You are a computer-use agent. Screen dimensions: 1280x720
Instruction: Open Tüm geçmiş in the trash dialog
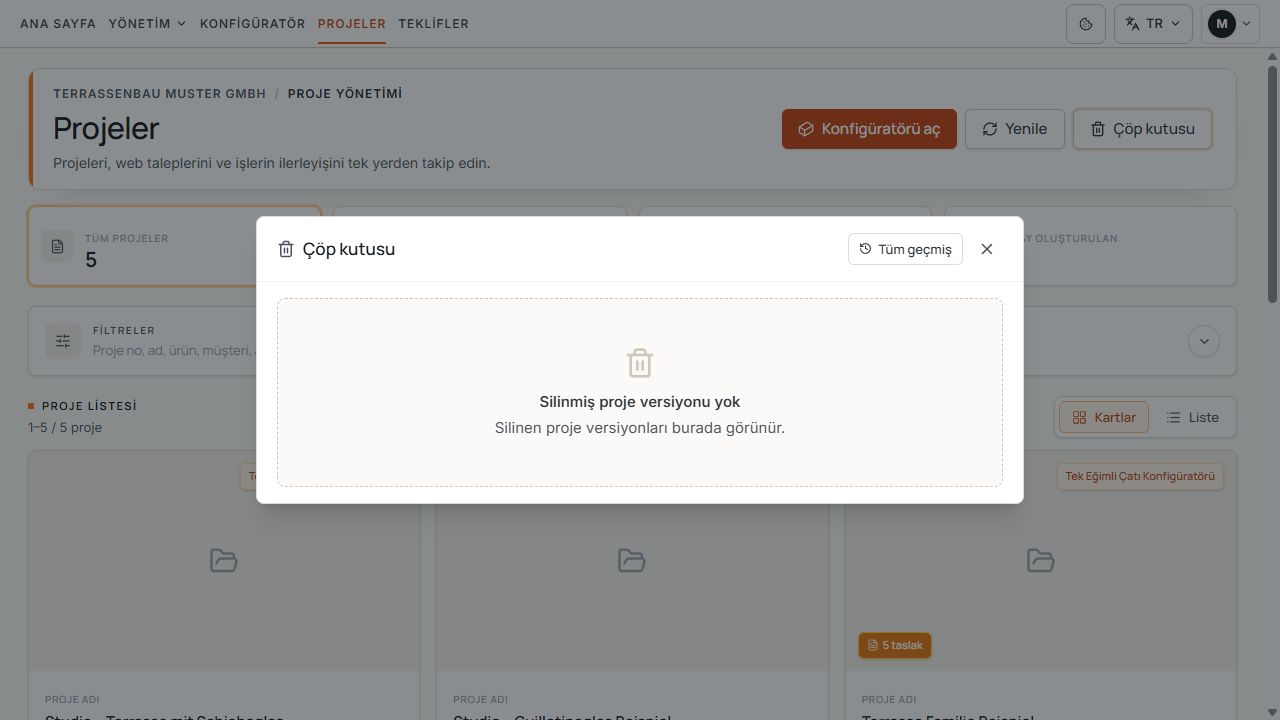905,249
